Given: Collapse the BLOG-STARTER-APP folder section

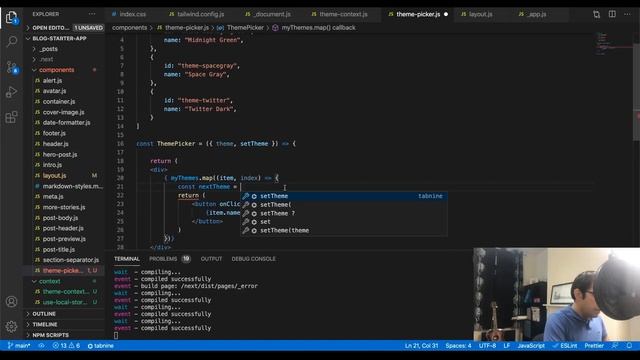Looking at the screenshot, I should point(64,38).
